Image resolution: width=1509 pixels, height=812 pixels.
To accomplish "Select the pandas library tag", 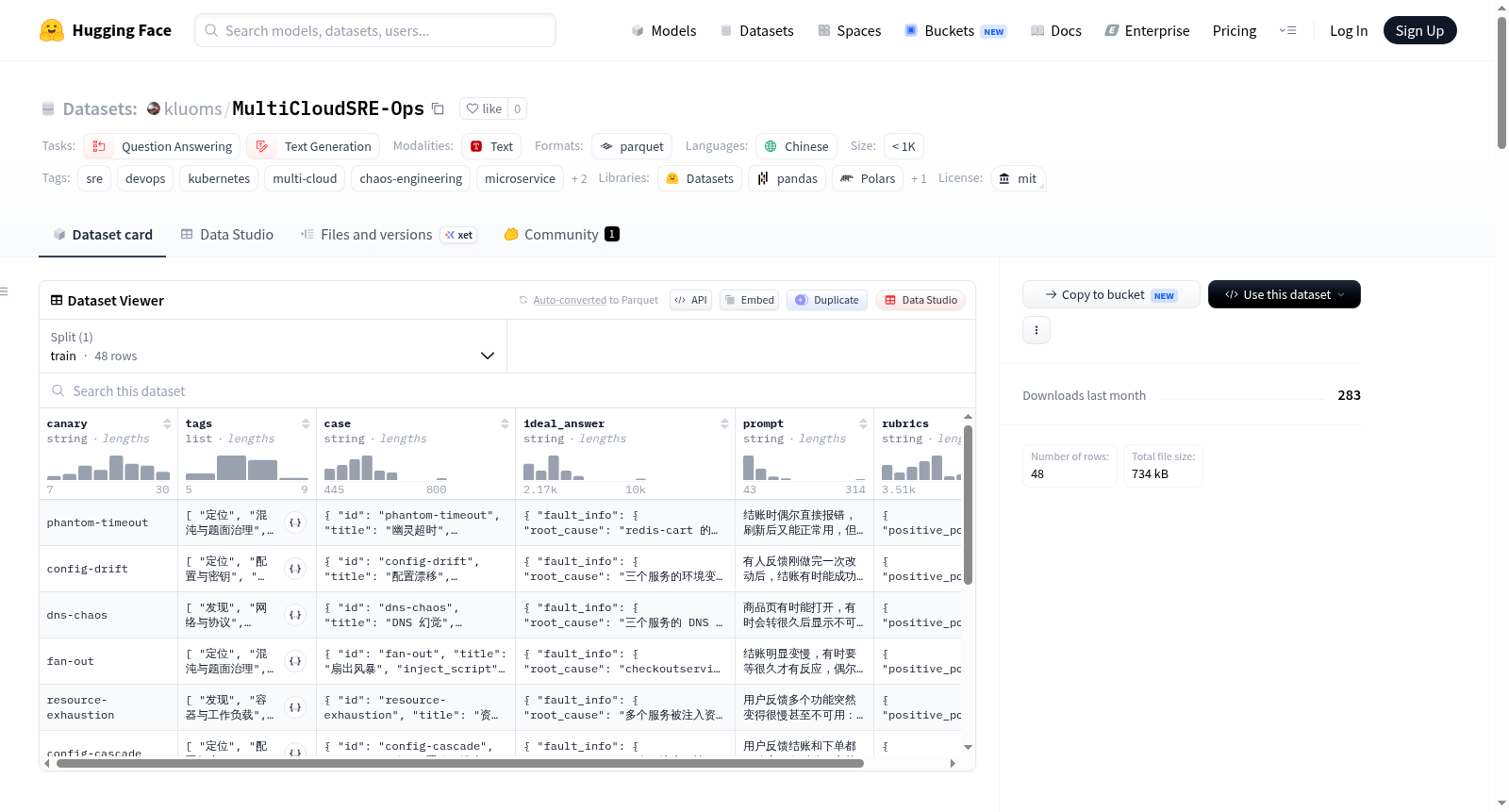I will (x=788, y=178).
